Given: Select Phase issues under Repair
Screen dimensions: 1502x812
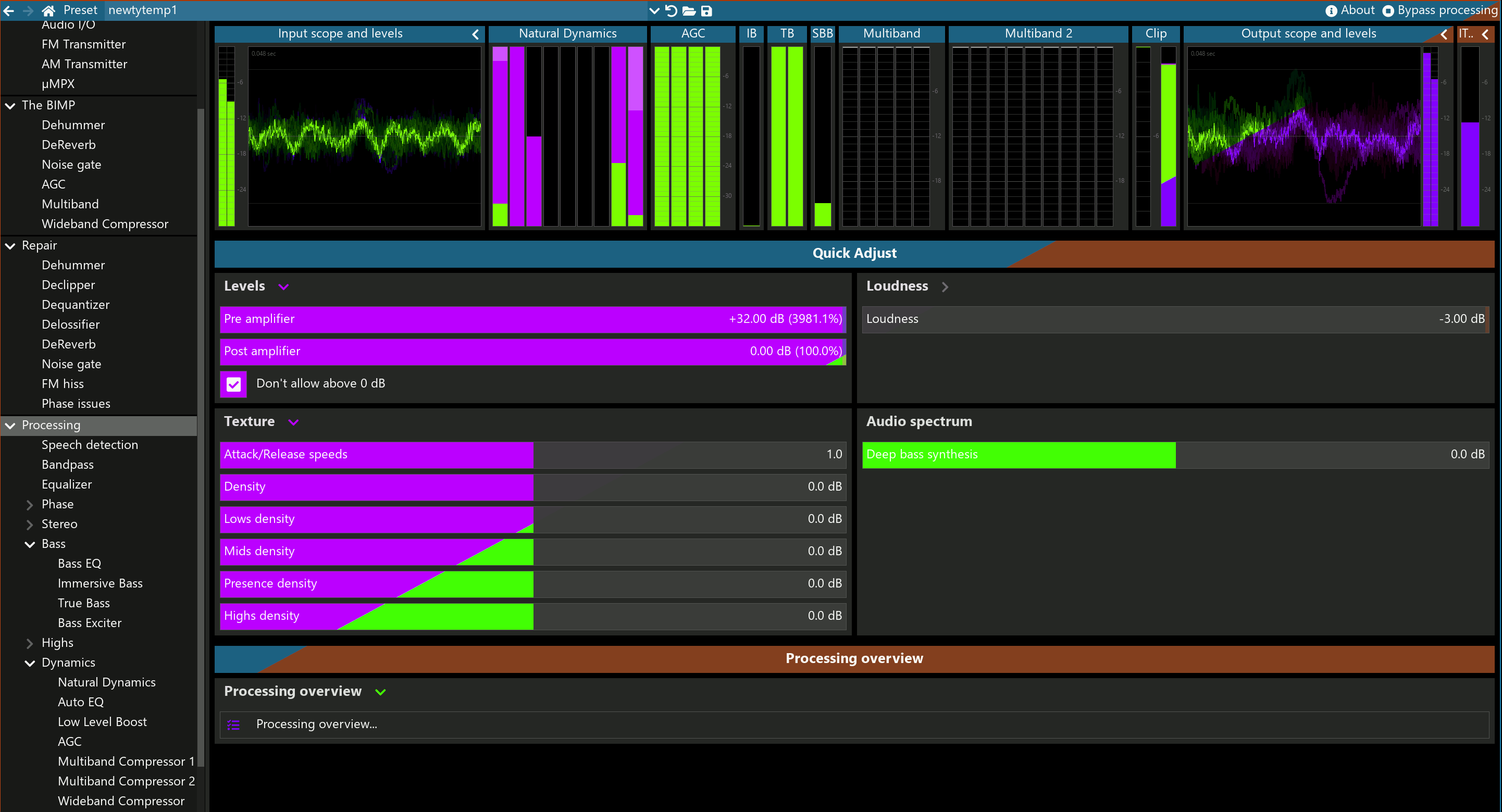Looking at the screenshot, I should click(76, 405).
